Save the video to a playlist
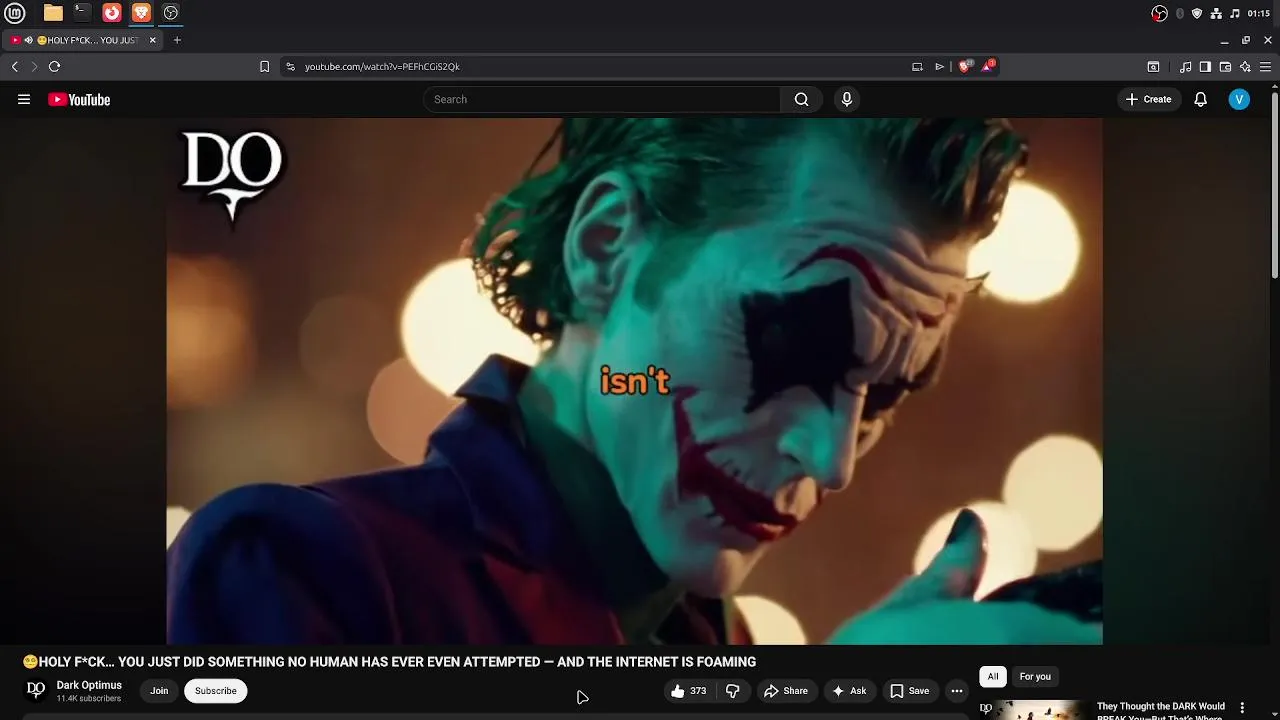This screenshot has height=720, width=1280. coord(909,691)
